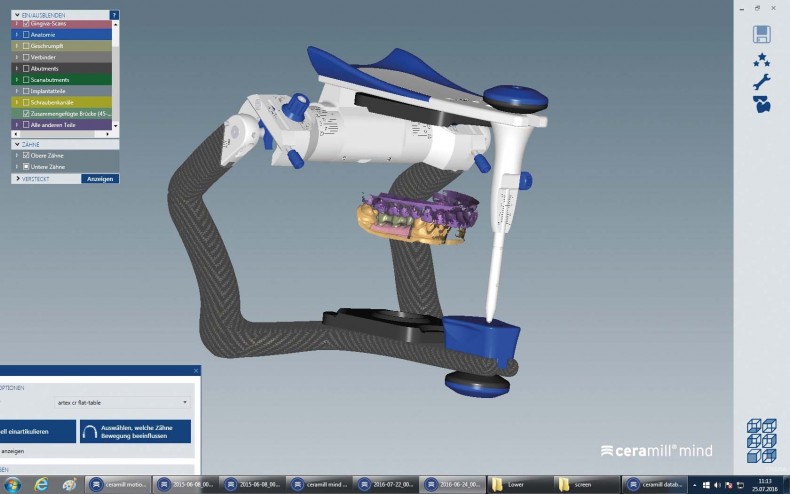Open Internet Explorer from the taskbar

tap(41, 485)
